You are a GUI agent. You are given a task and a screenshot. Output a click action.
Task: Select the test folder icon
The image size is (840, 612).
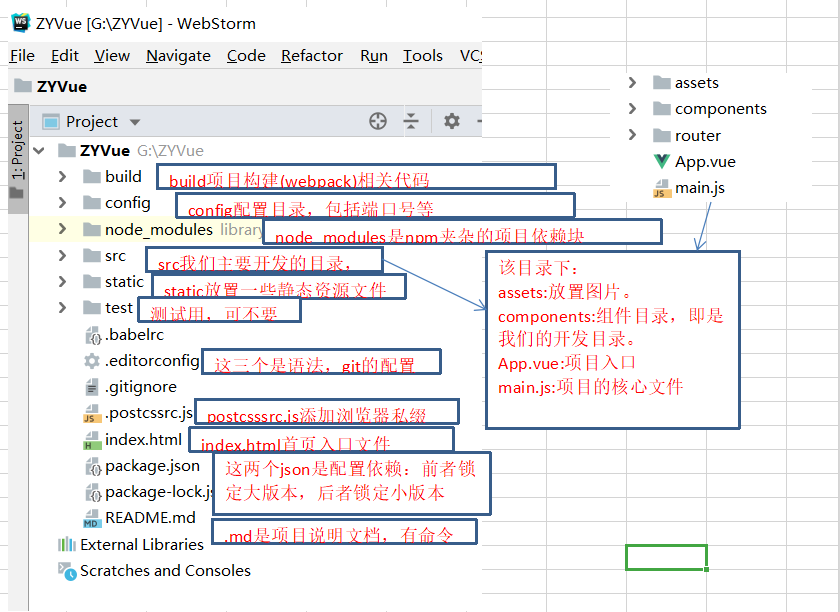[92, 308]
